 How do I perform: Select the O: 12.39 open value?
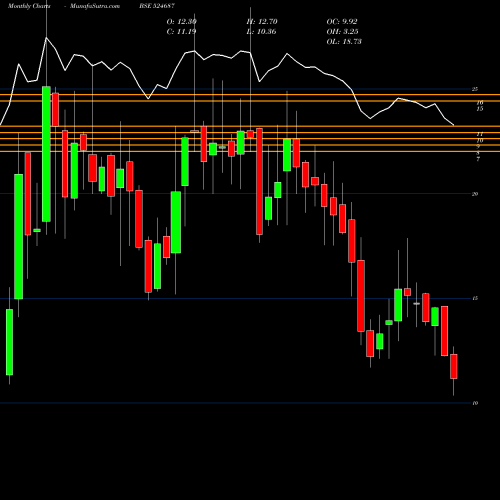(x=182, y=22)
